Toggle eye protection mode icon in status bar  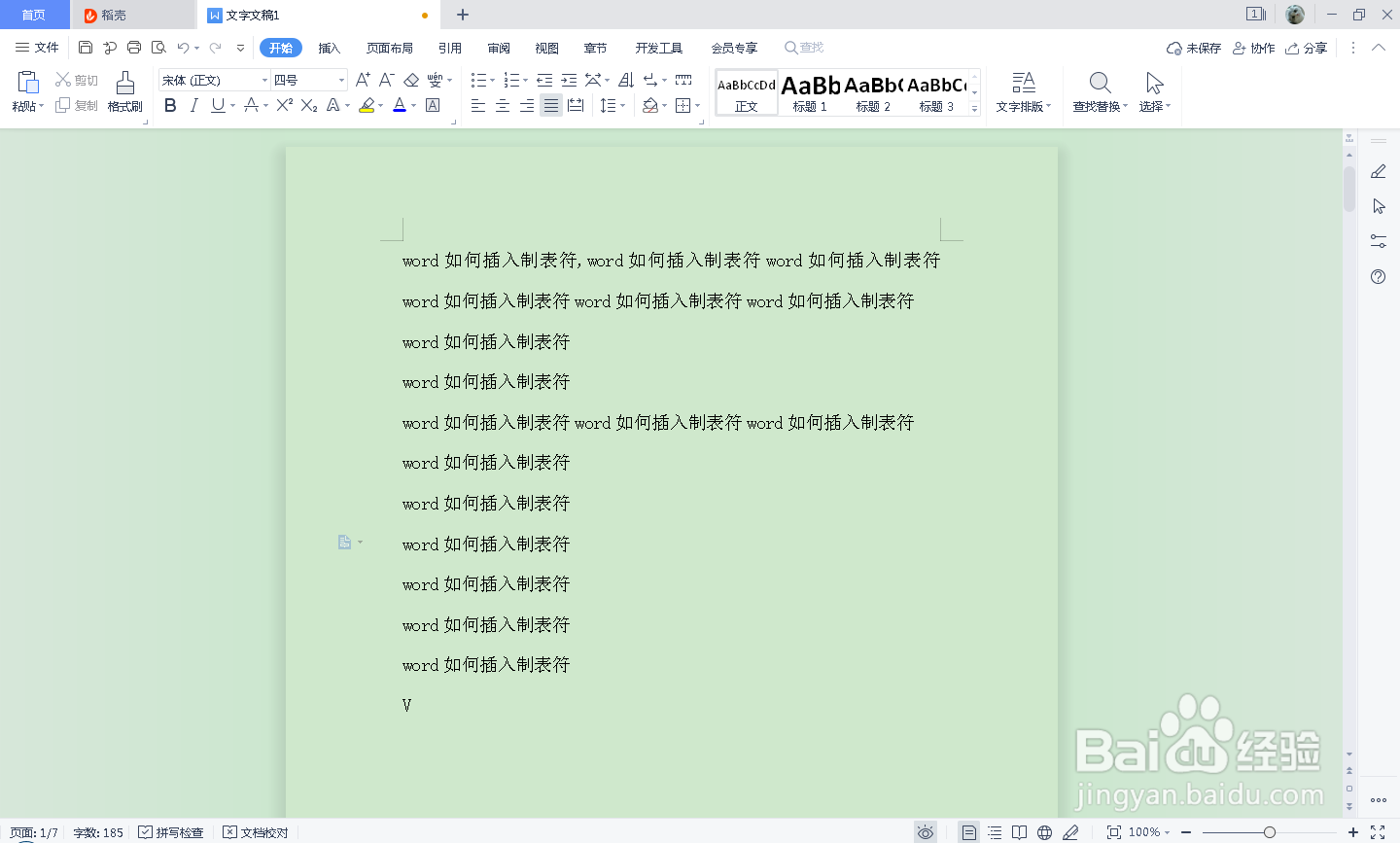click(x=926, y=832)
